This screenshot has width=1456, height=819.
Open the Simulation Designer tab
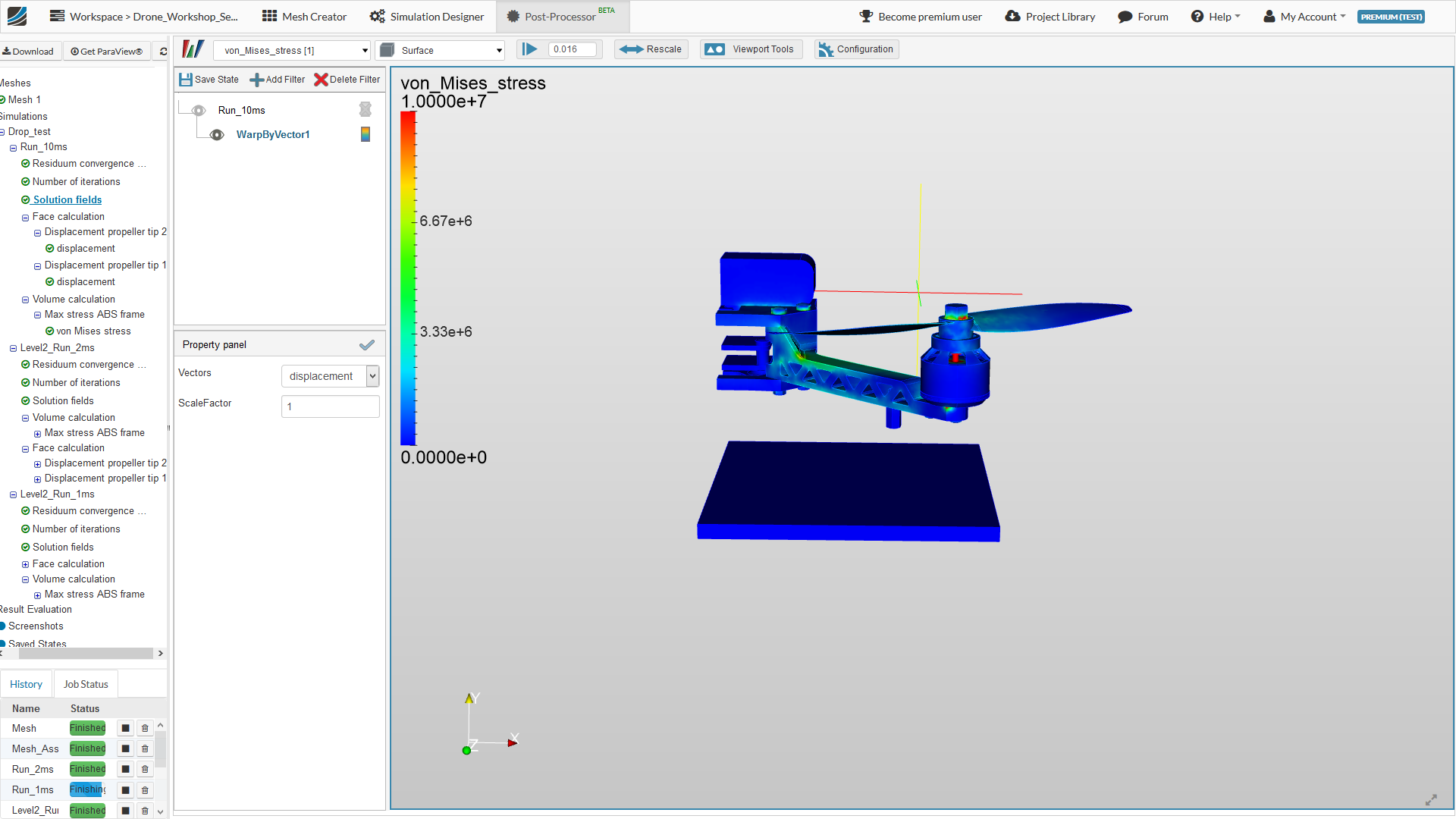pyautogui.click(x=427, y=17)
